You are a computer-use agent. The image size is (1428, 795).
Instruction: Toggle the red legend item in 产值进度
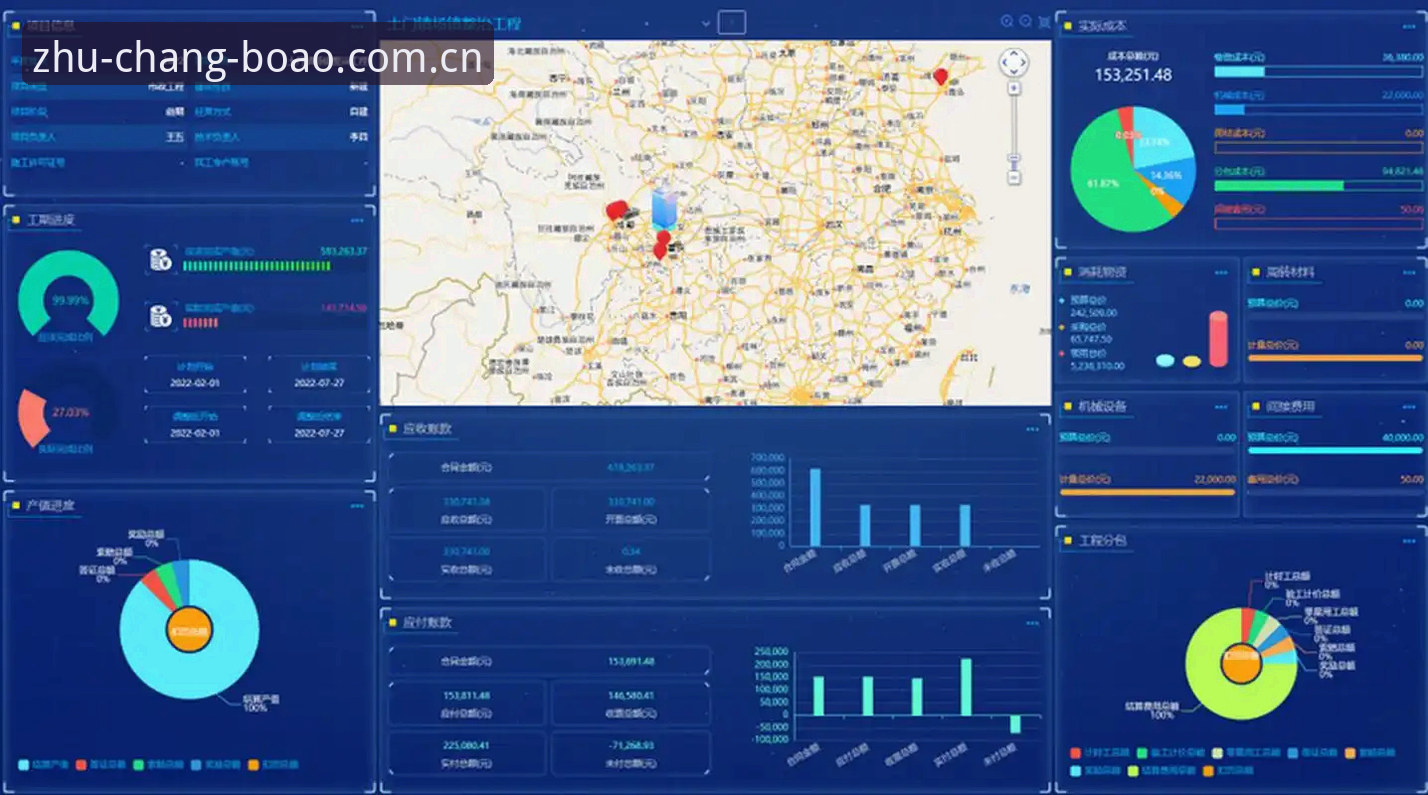[100, 765]
